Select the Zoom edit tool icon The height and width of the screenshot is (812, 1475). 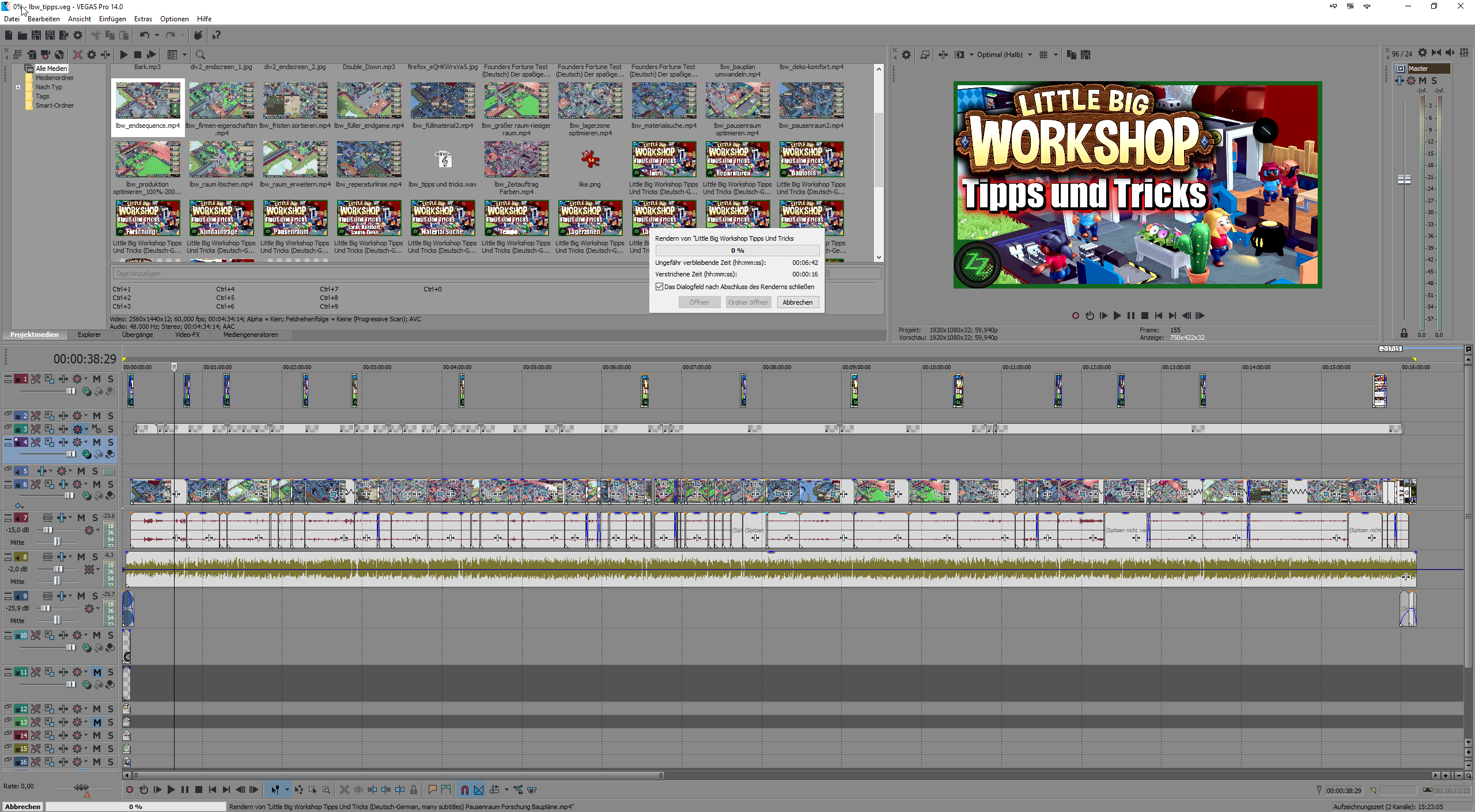click(x=326, y=790)
